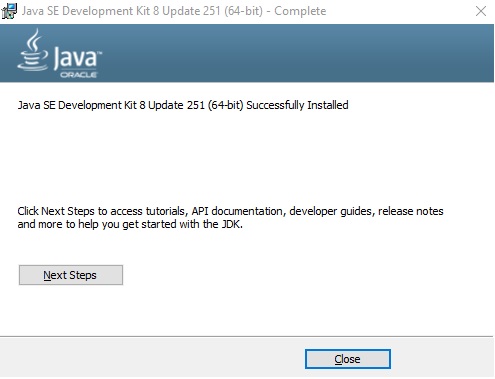
Task: Click the Next Steps button
Action: click(71, 275)
